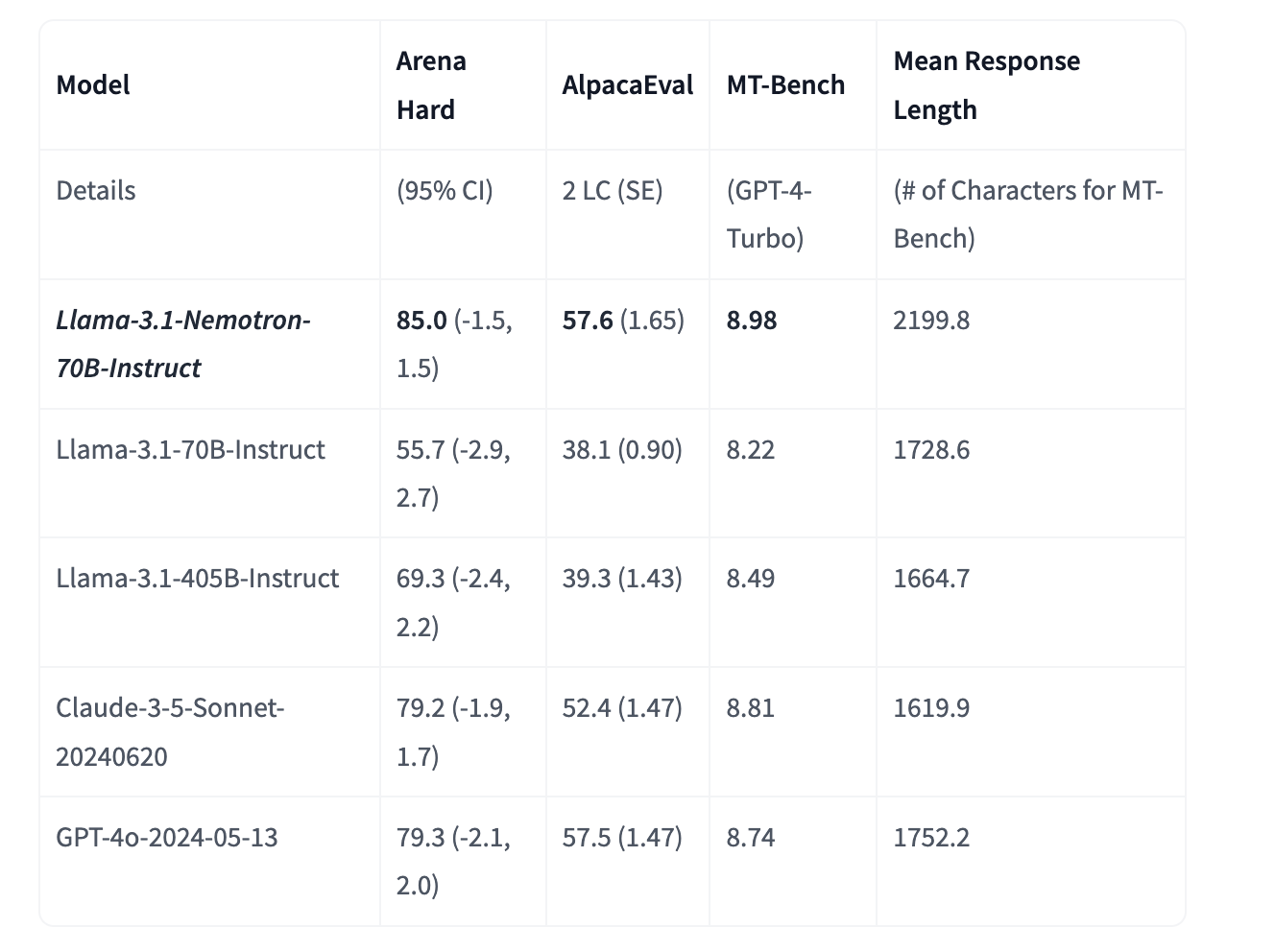Click the GPT-4o-2024-05-13 model cell
Image resolution: width=1275 pixels, height=952 pixels.
pos(167,838)
